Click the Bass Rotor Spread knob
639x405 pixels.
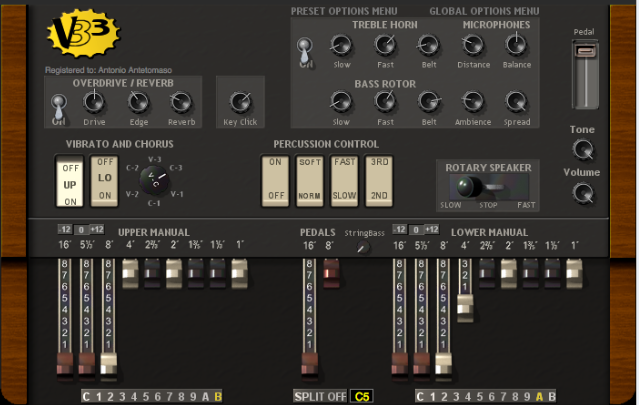(x=516, y=101)
